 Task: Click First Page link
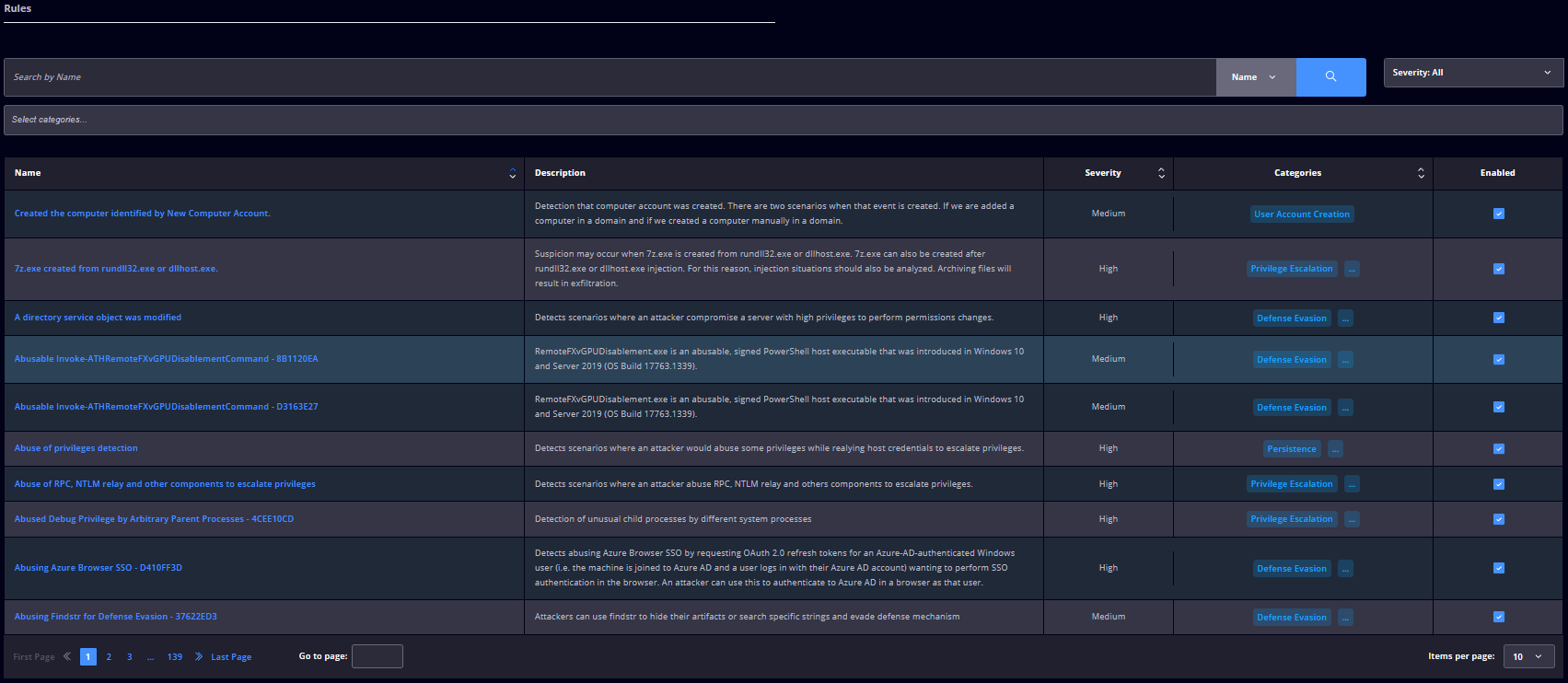pyautogui.click(x=34, y=657)
